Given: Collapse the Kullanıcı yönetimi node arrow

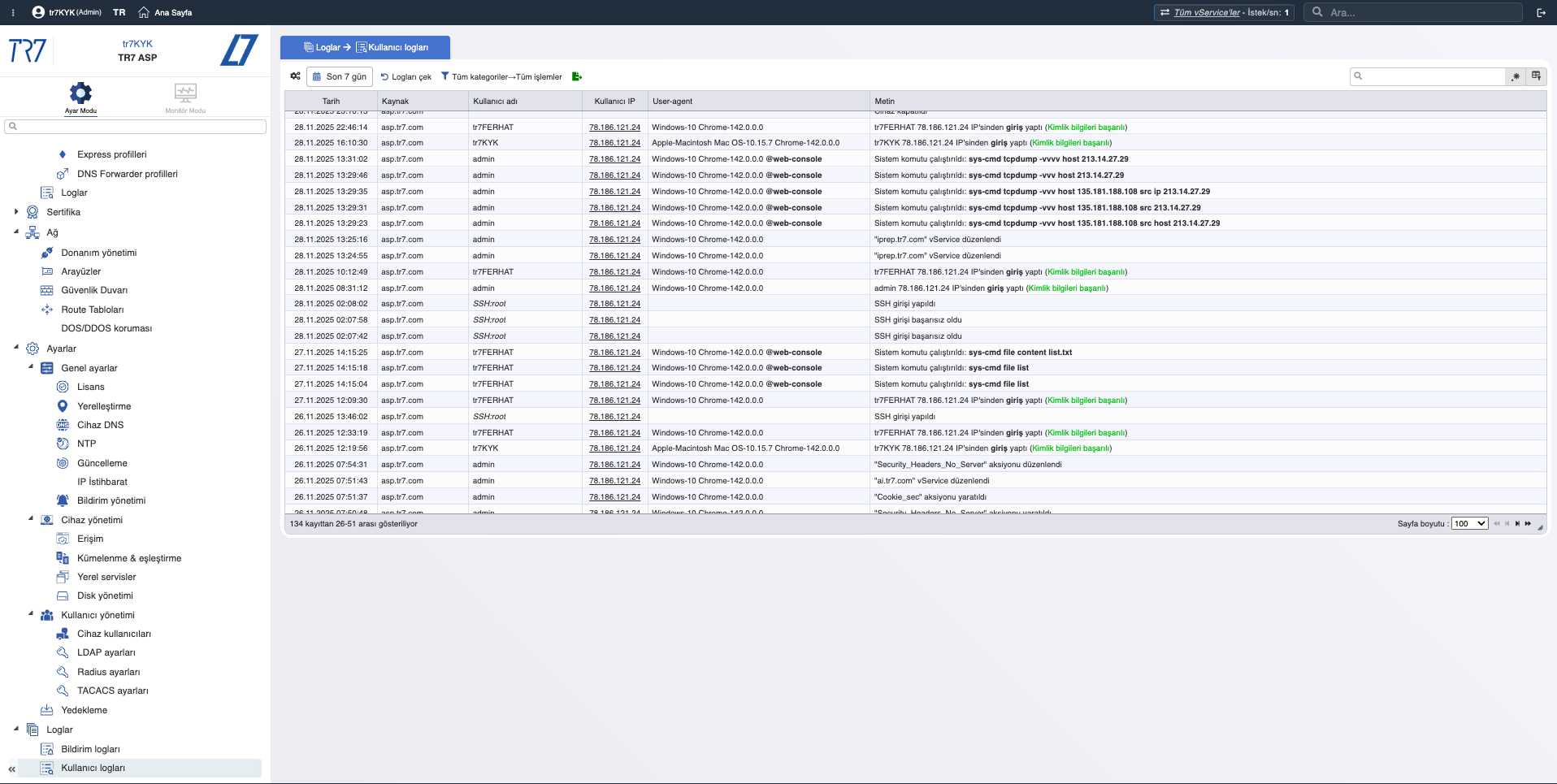Looking at the screenshot, I should click(x=31, y=614).
